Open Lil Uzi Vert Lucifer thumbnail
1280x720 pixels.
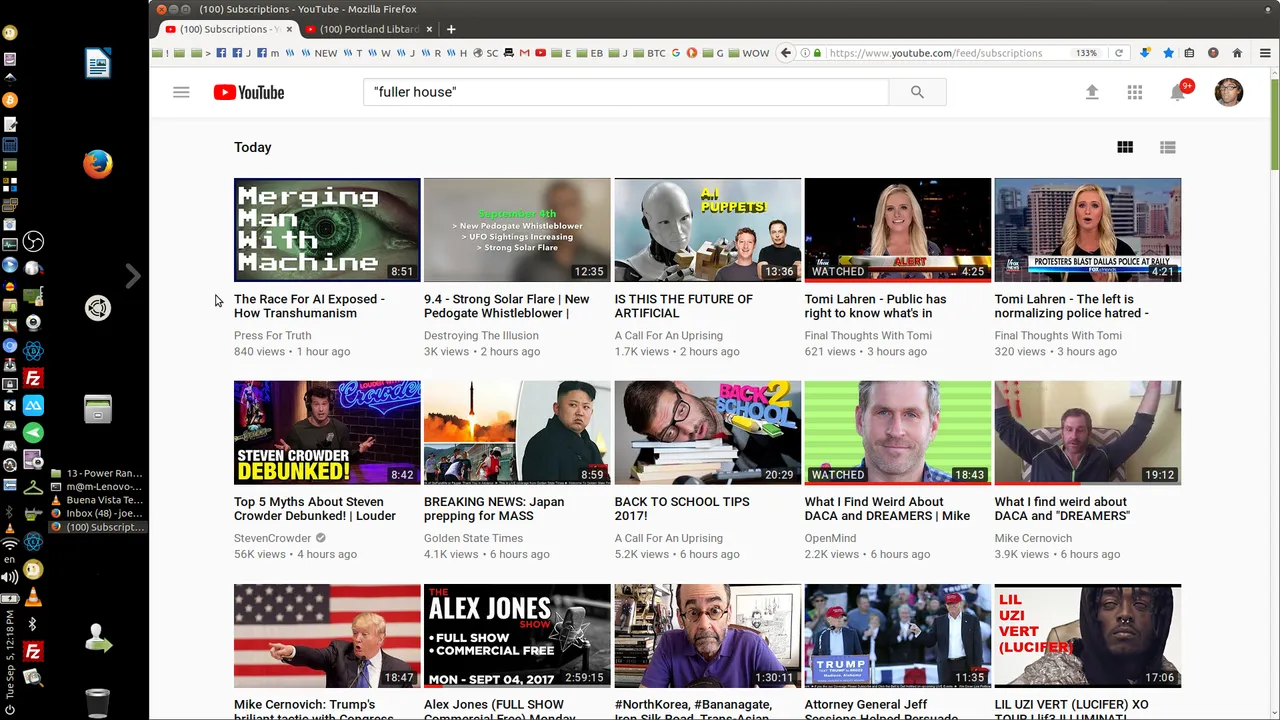point(1088,636)
